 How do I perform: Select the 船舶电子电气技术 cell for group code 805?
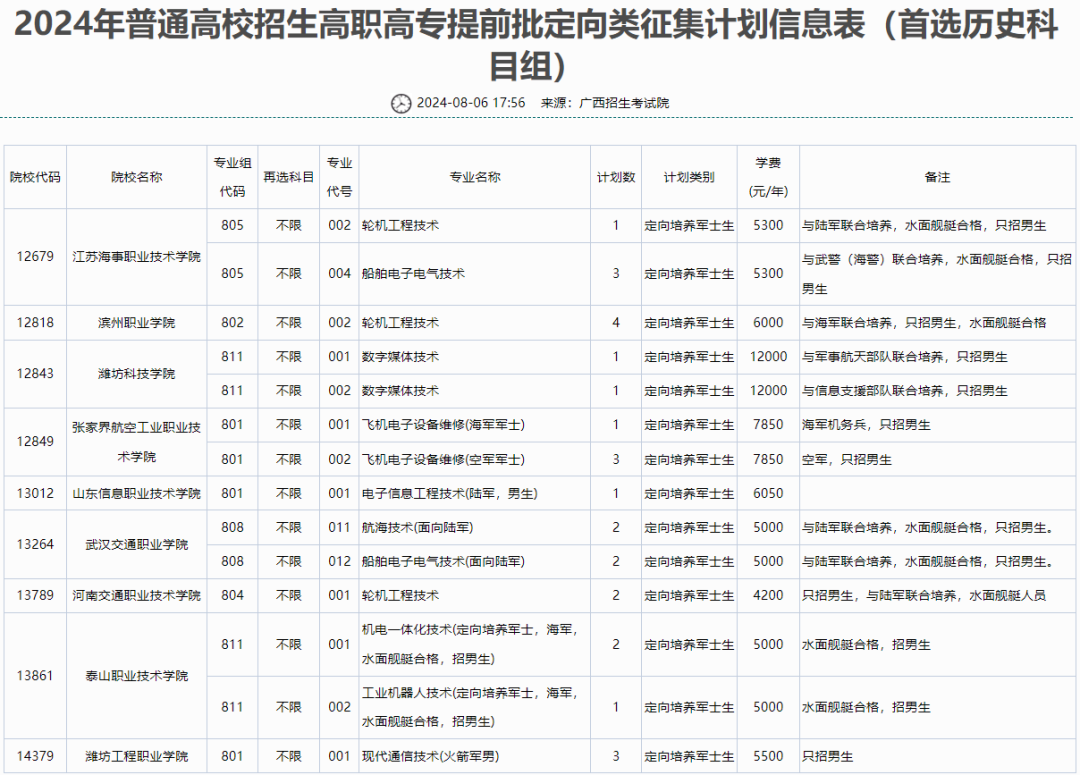tap(475, 274)
